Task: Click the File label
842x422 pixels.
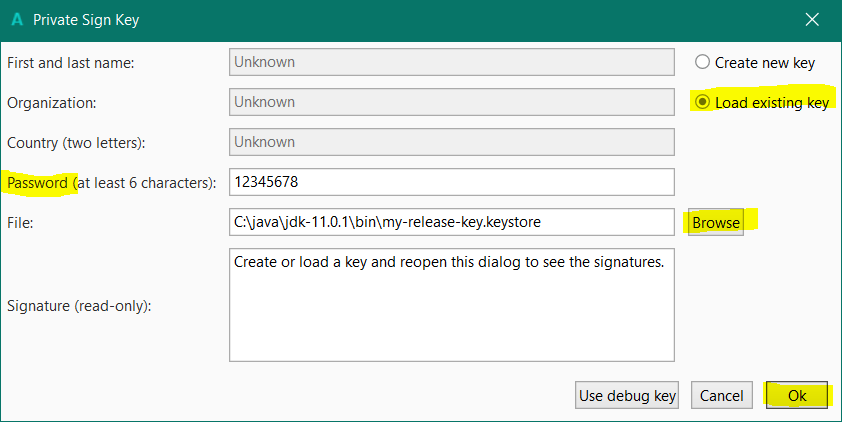Action: (x=20, y=223)
